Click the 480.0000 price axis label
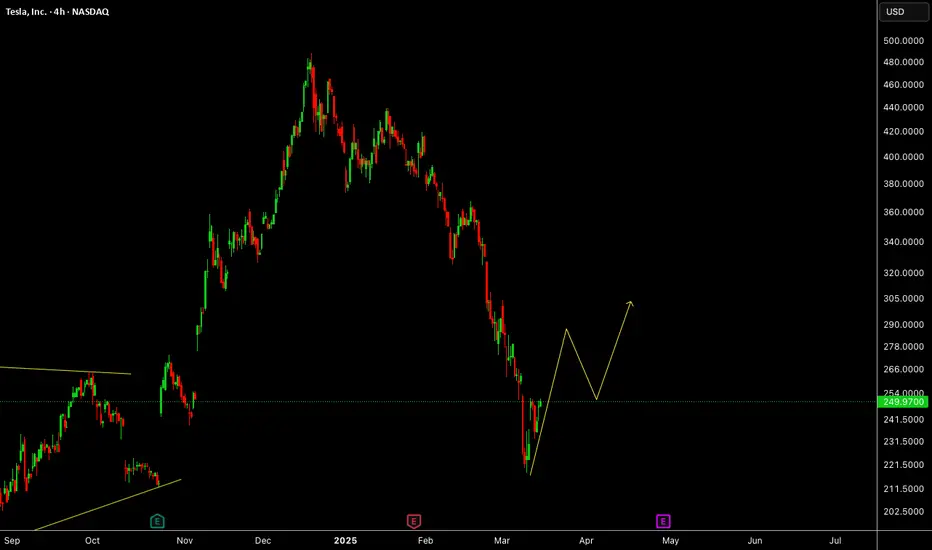Viewport: 932px width, 550px height. pyautogui.click(x=903, y=62)
